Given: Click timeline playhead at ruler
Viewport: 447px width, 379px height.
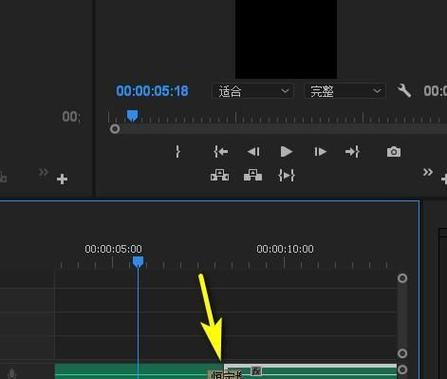Looking at the screenshot, I should click(138, 262).
